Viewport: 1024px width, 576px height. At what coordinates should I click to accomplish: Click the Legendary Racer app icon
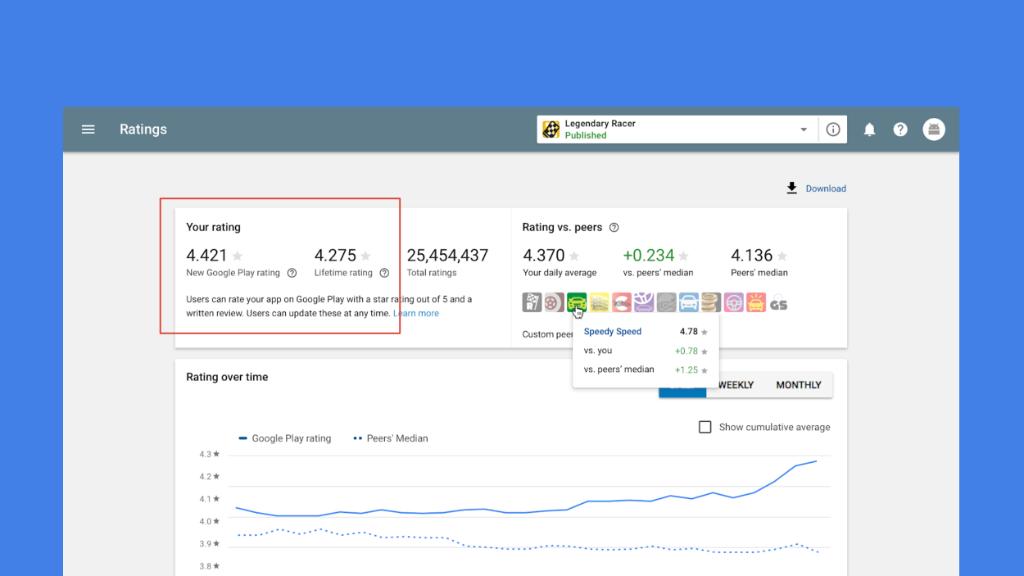(550, 129)
